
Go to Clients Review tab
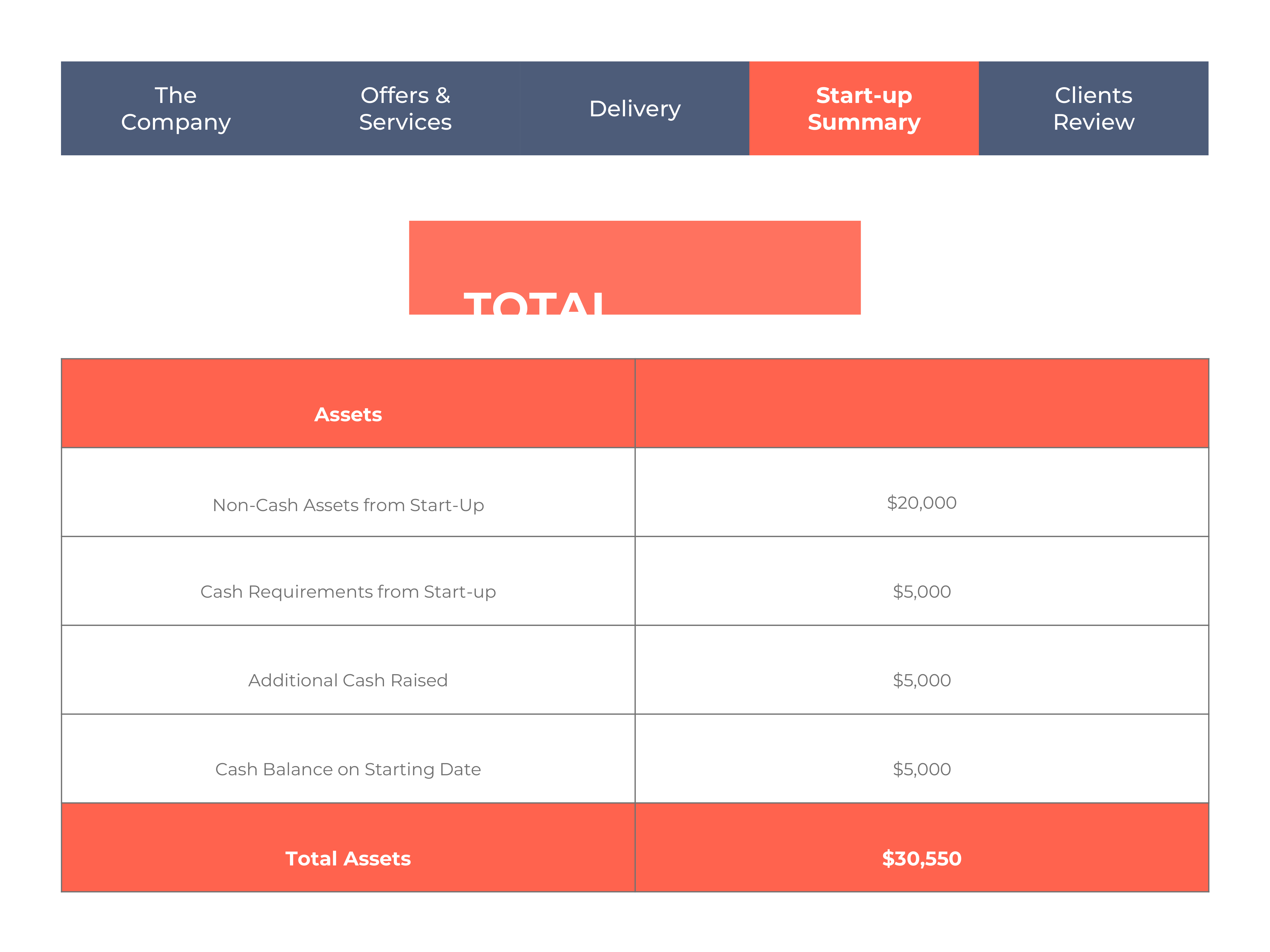click(x=1094, y=109)
